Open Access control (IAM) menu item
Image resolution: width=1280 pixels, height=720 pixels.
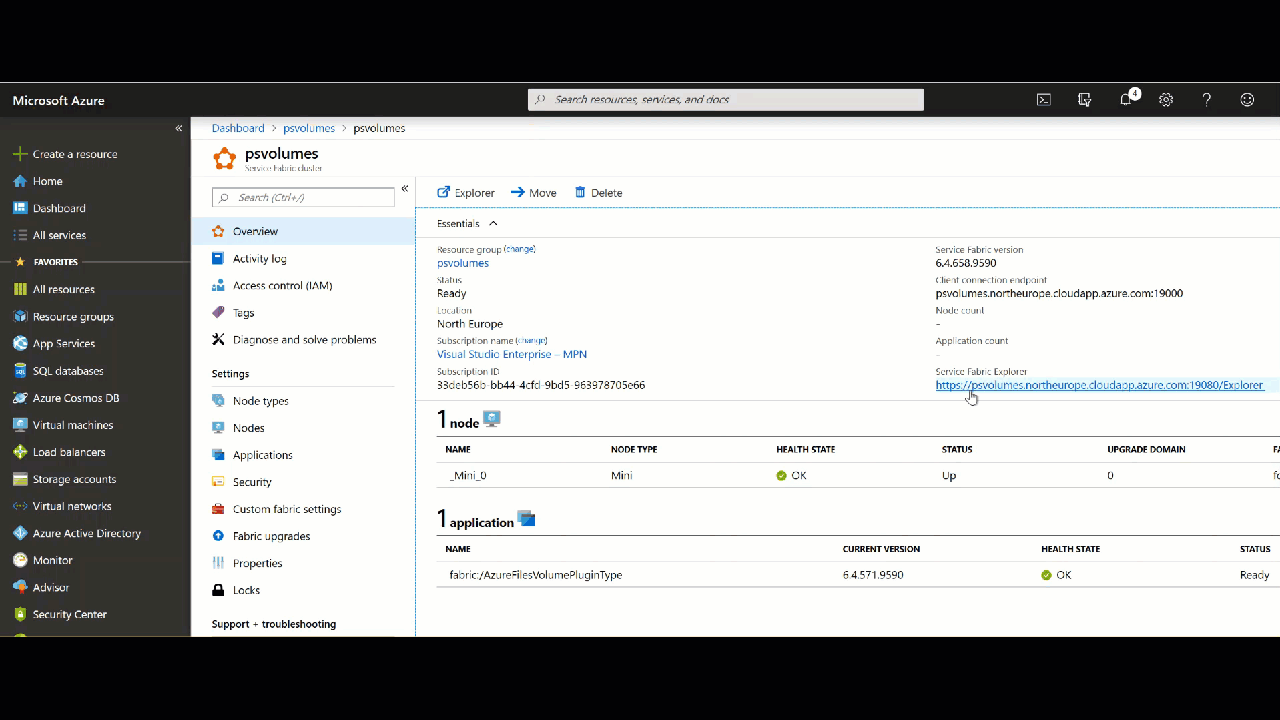pyautogui.click(x=303, y=285)
